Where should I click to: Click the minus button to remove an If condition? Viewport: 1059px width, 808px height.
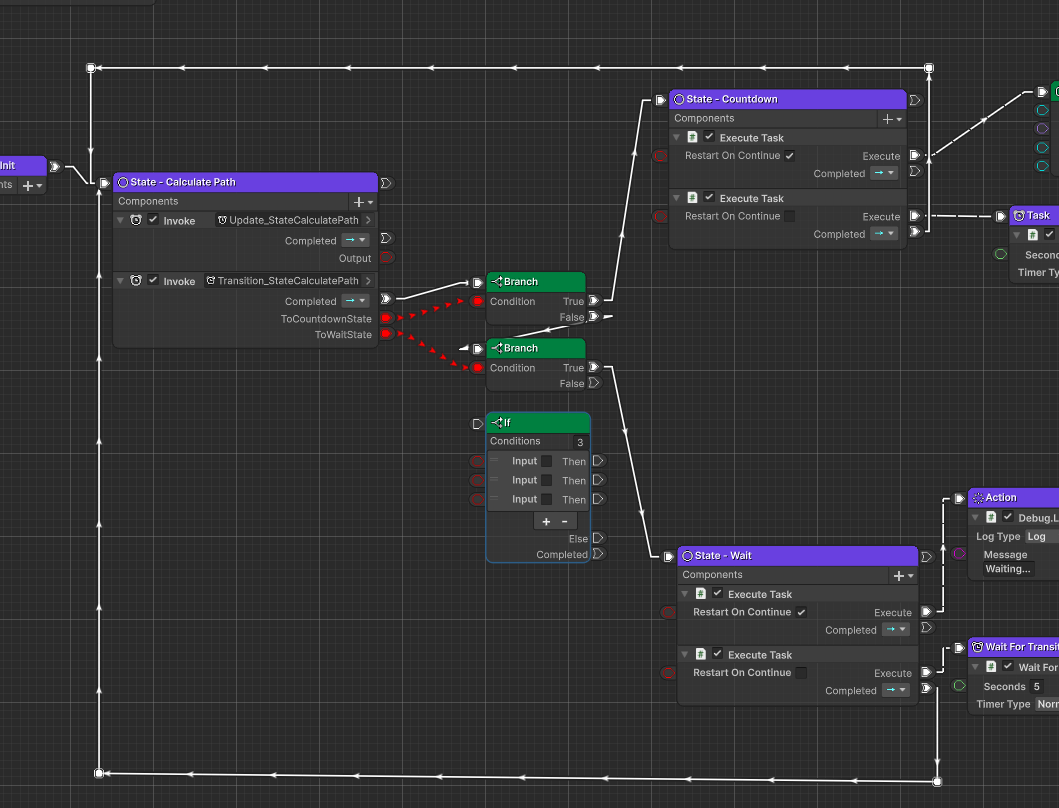pyautogui.click(x=564, y=521)
